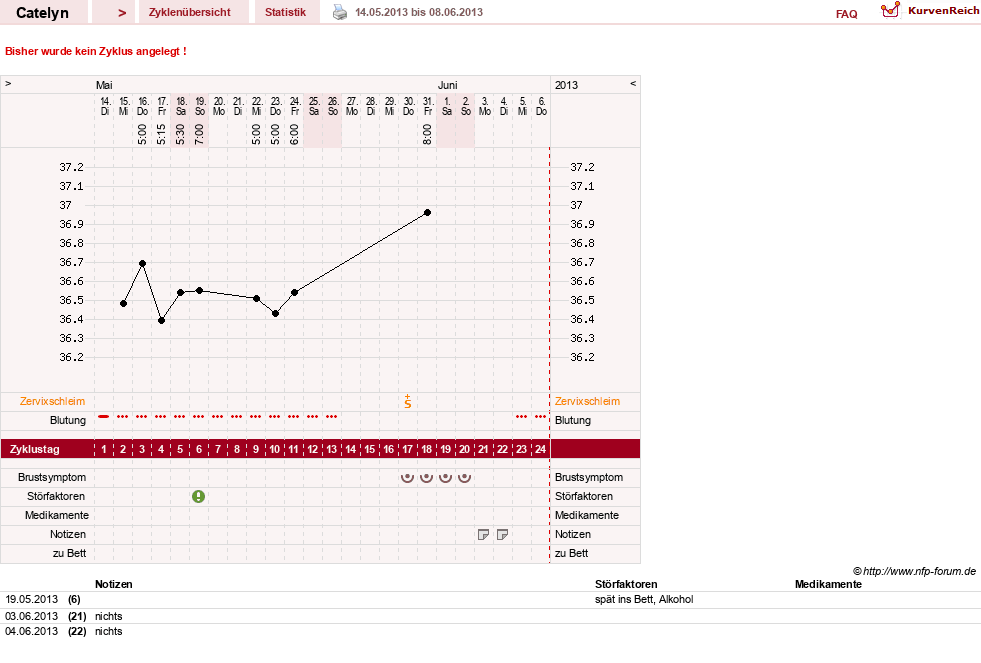Select the temperature point on 17 May
The height and width of the screenshot is (663, 981).
point(161,320)
